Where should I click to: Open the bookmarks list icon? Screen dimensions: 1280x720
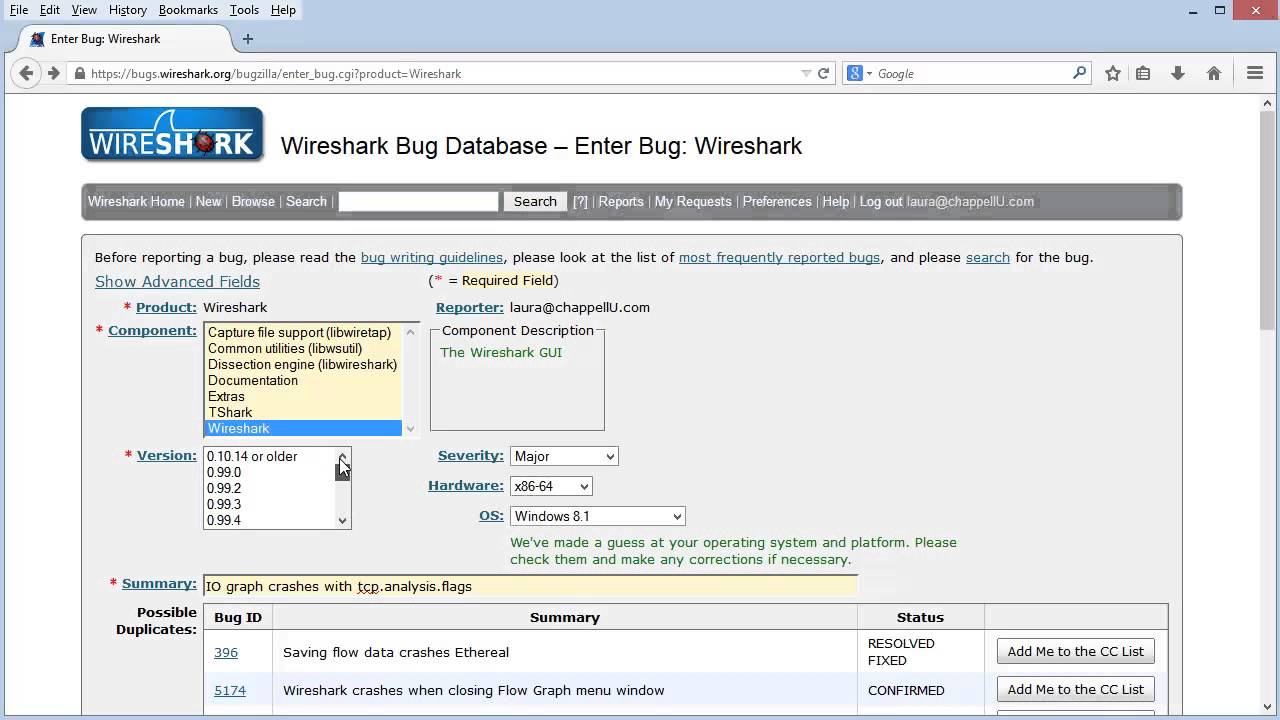tap(1143, 73)
